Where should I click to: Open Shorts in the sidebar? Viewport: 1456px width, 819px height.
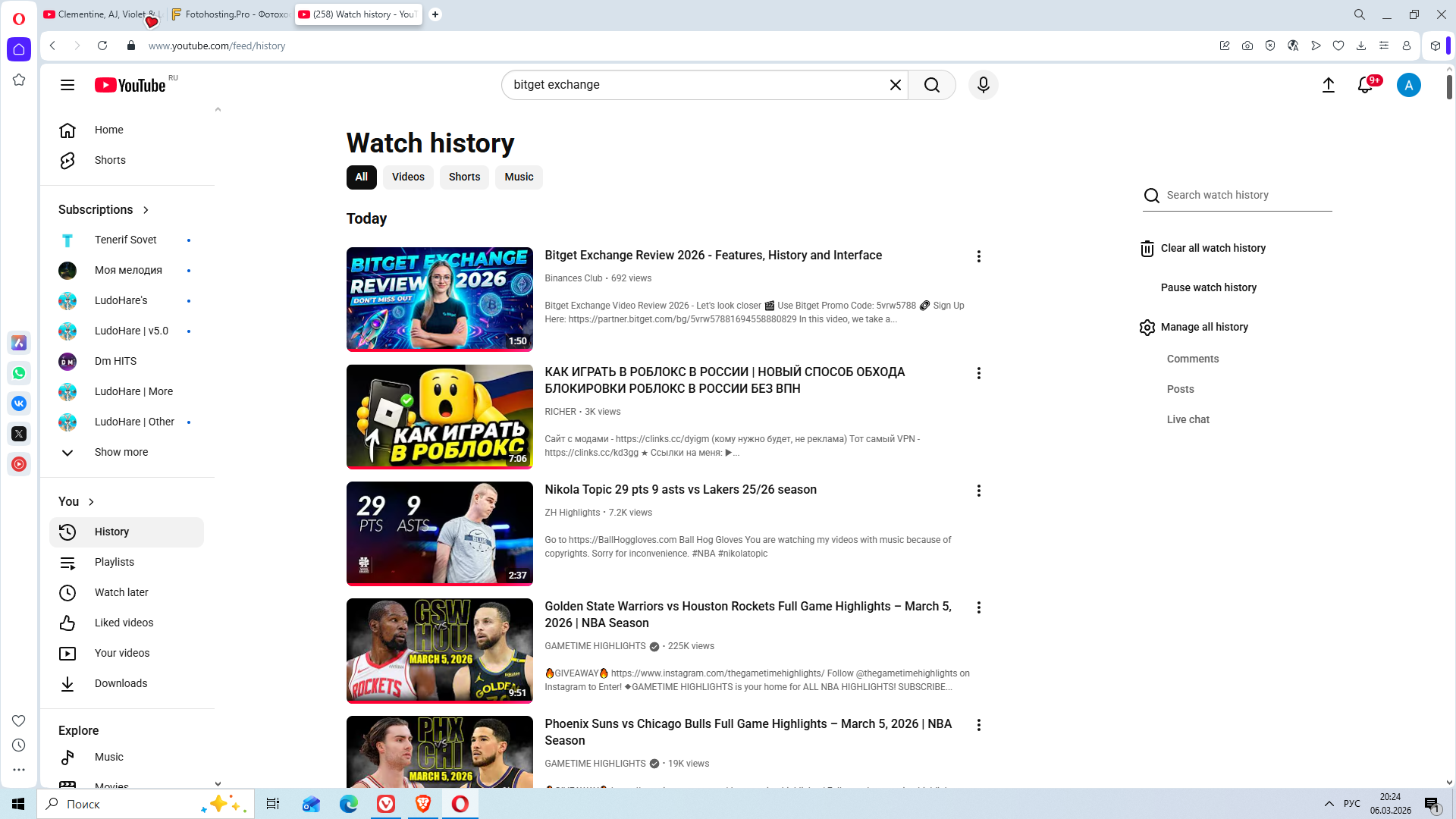click(110, 160)
